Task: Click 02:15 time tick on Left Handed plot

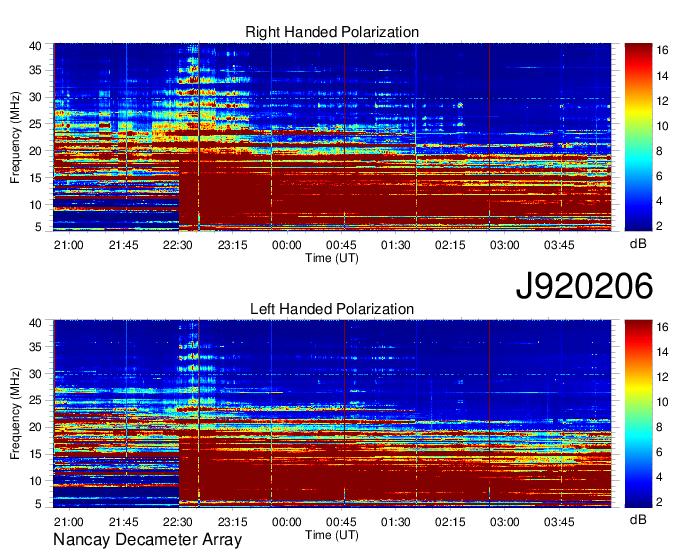Action: [450, 522]
